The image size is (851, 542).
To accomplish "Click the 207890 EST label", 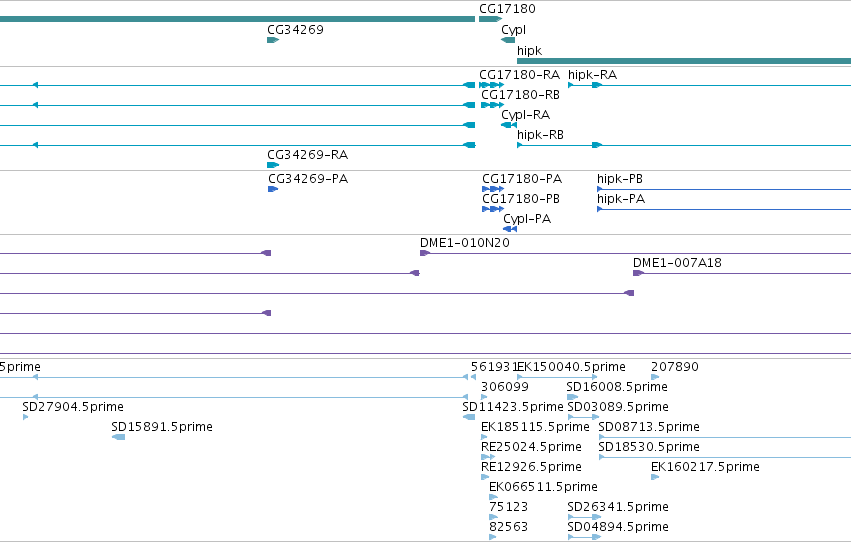I will coord(675,367).
